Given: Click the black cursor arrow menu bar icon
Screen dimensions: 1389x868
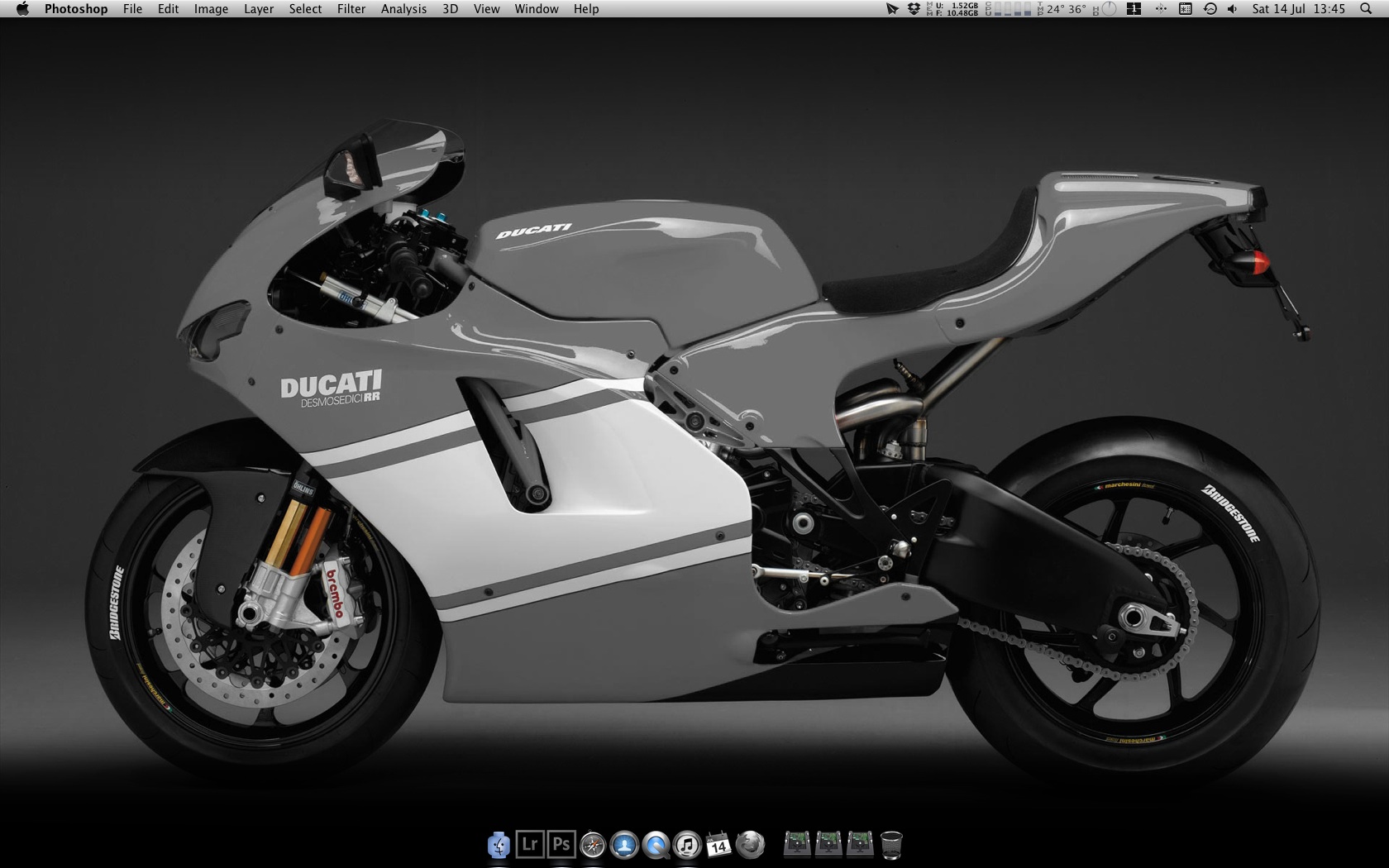Looking at the screenshot, I should point(891,9).
